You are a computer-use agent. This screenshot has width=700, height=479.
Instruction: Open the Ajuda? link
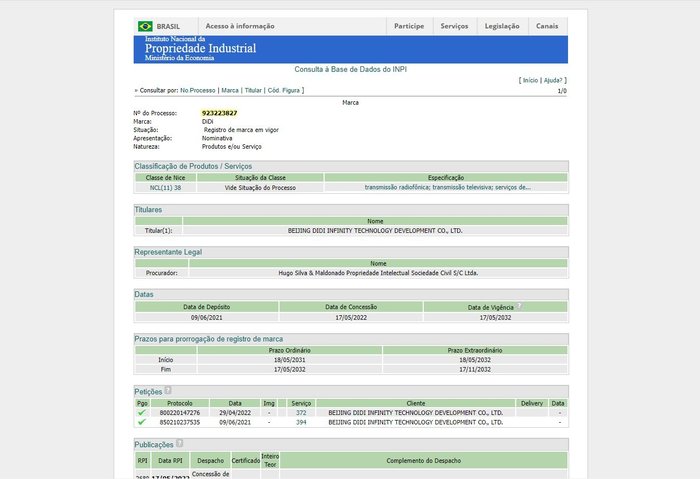click(553, 80)
